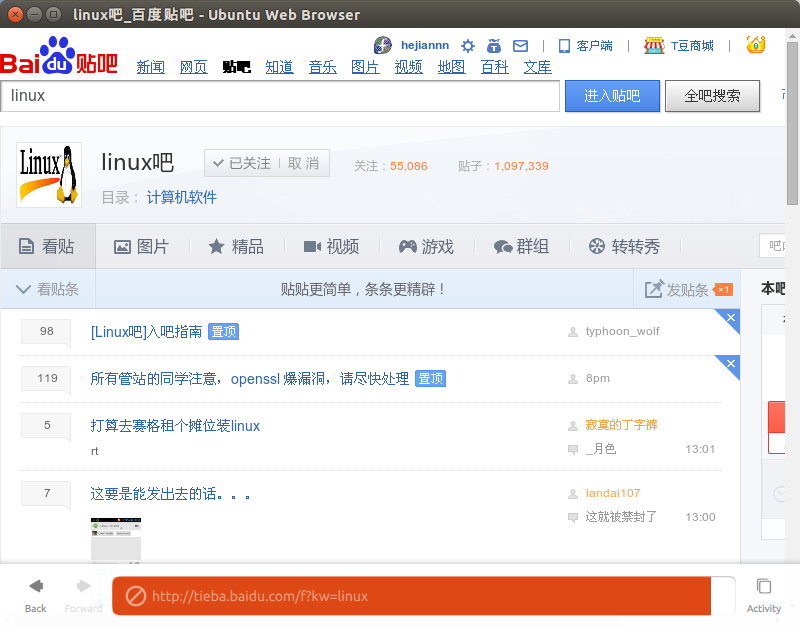Open the 百科 navigation link
The image size is (800, 628).
click(494, 67)
